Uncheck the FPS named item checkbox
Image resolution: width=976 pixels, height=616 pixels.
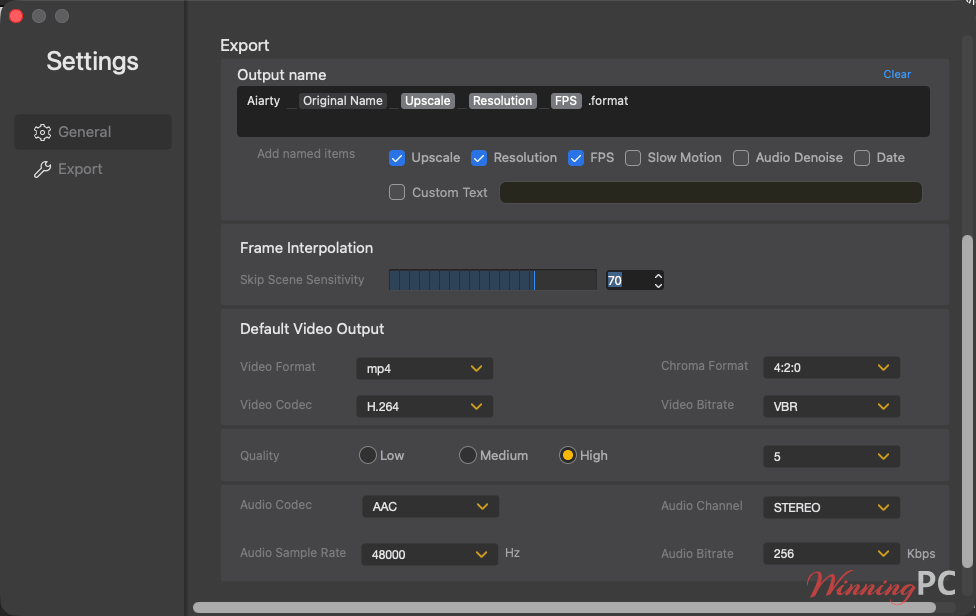click(576, 158)
